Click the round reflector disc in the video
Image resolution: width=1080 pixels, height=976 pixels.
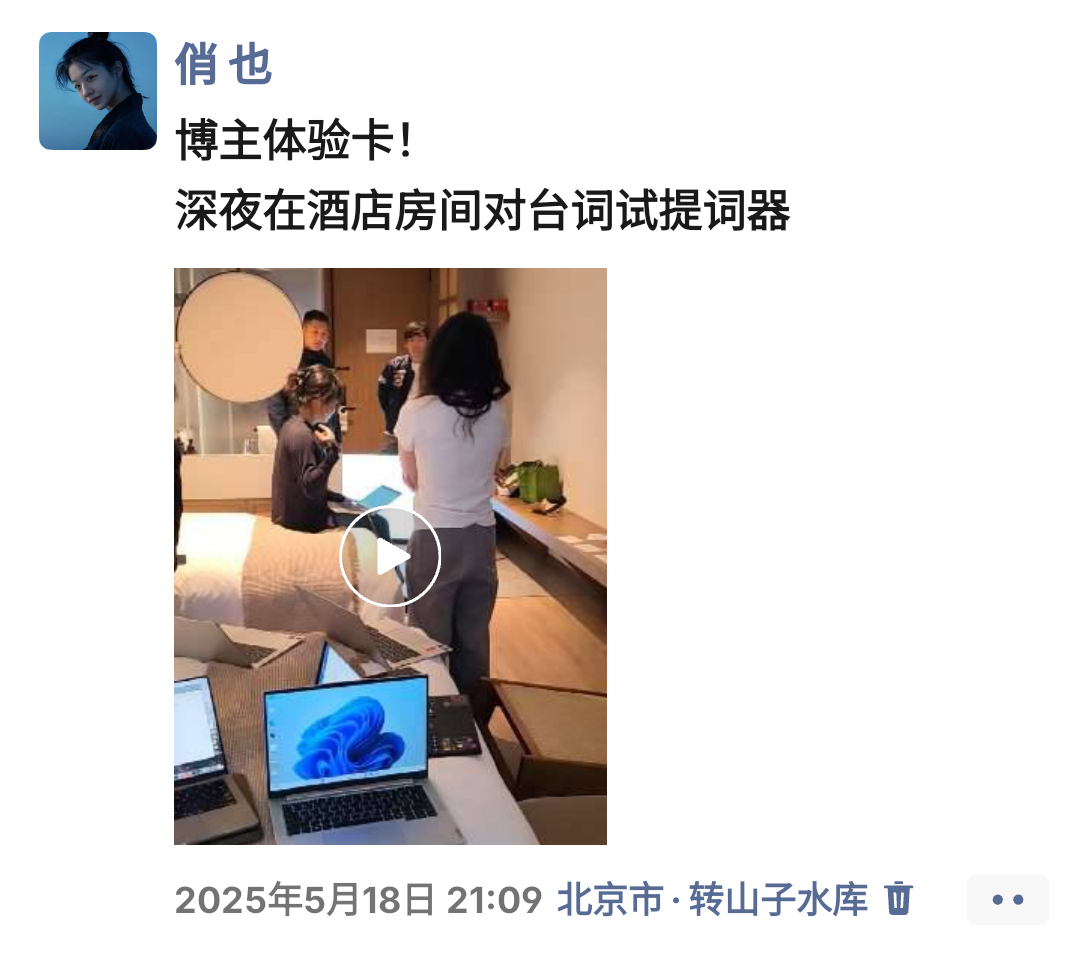239,337
